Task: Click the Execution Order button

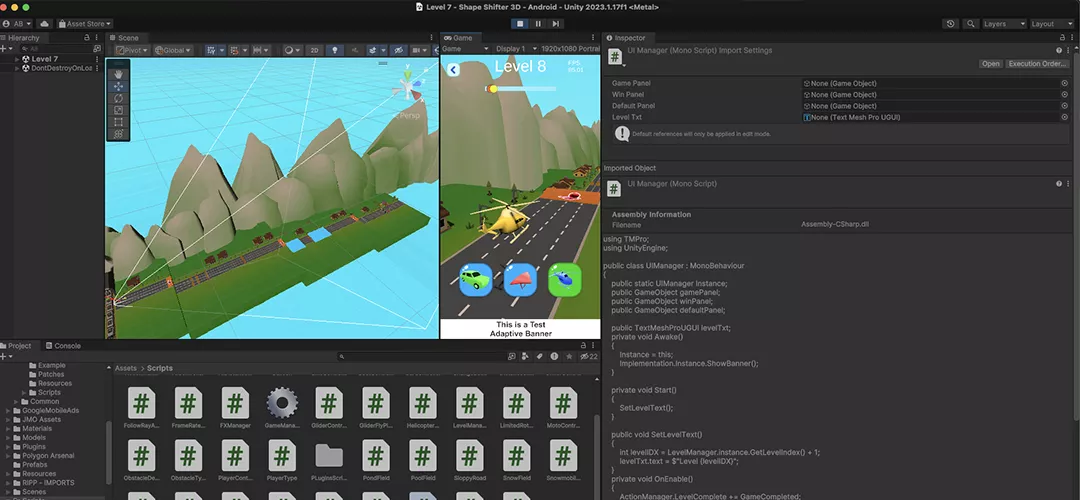Action: (1038, 64)
